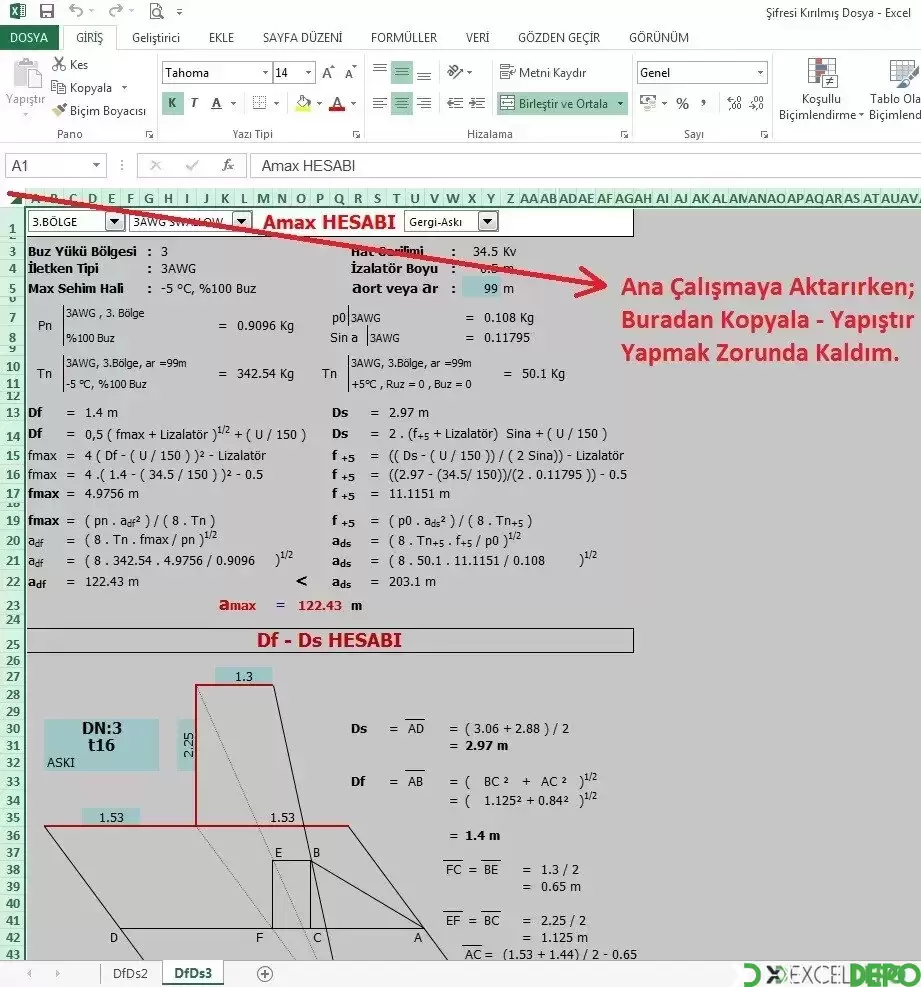Open print preview from quick access toolbar
This screenshot has width=921, height=987.
(x=155, y=11)
